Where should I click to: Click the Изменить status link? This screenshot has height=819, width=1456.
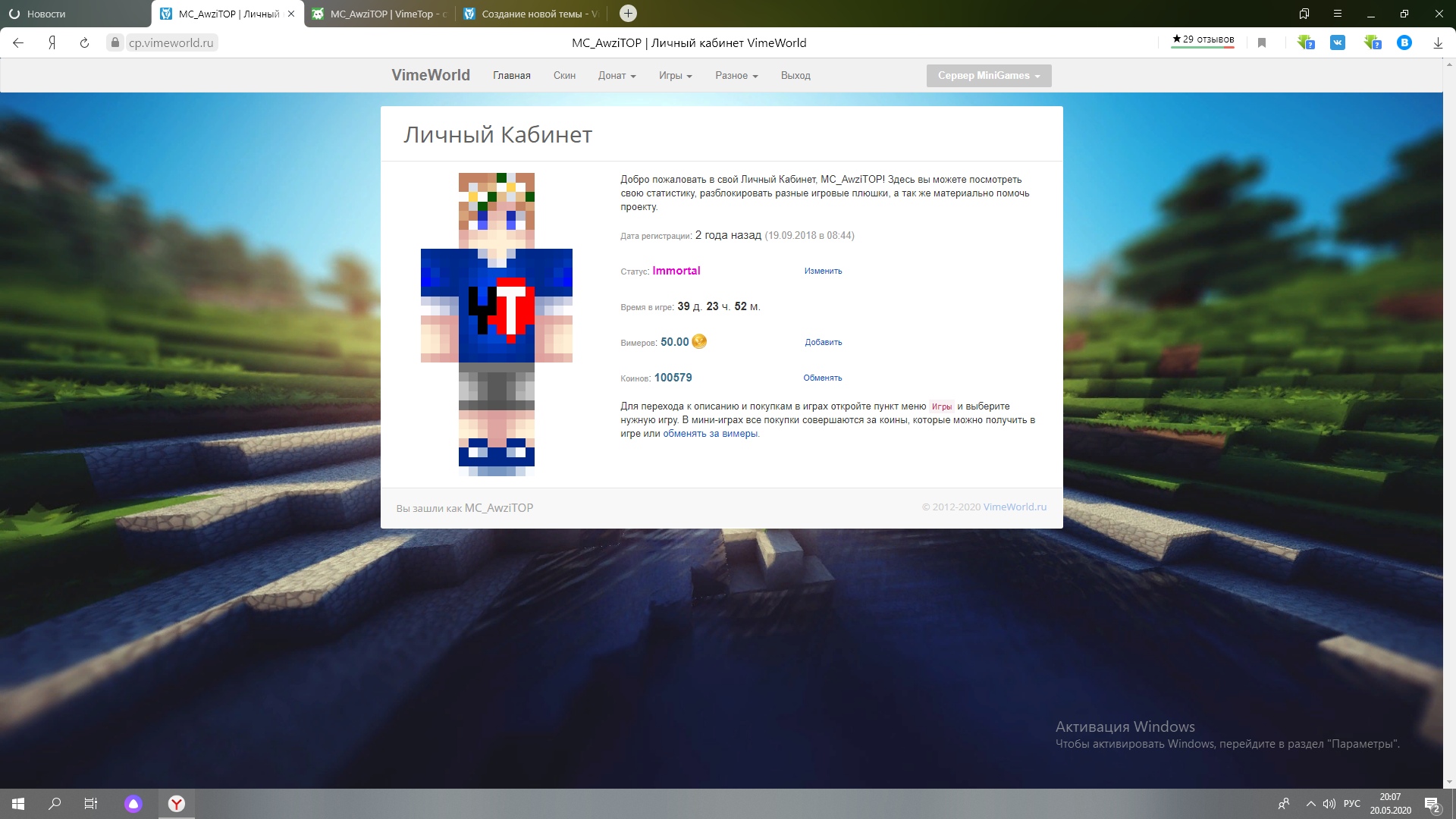tap(823, 271)
